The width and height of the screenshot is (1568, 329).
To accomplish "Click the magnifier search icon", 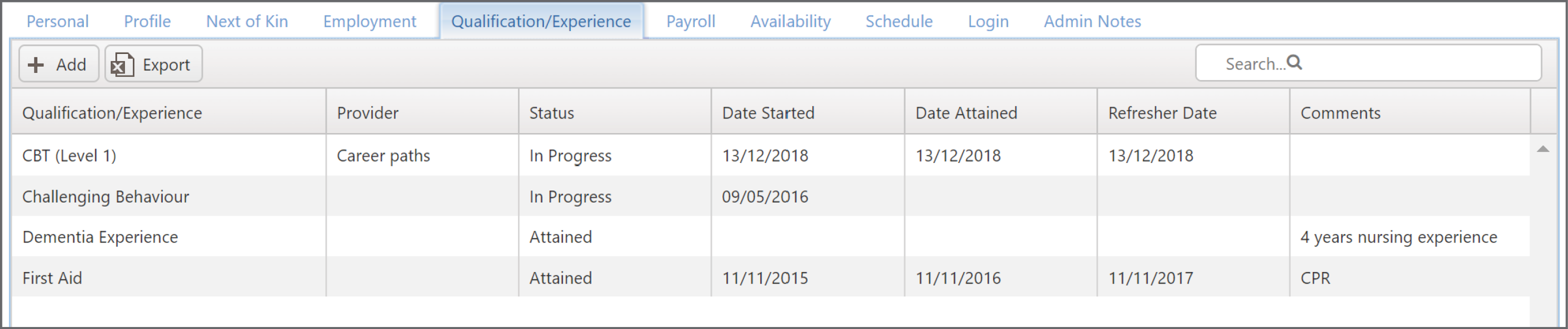I will (x=1295, y=62).
